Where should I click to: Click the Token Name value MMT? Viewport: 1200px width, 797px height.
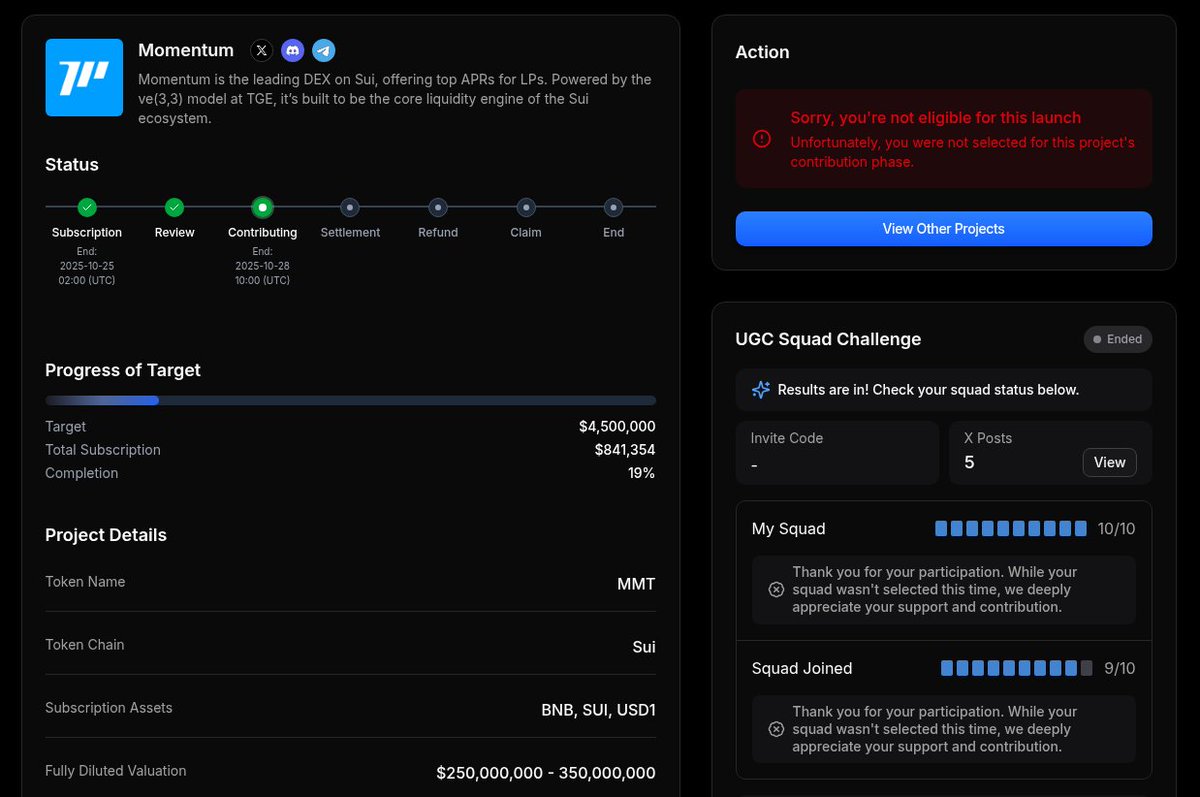pos(636,584)
